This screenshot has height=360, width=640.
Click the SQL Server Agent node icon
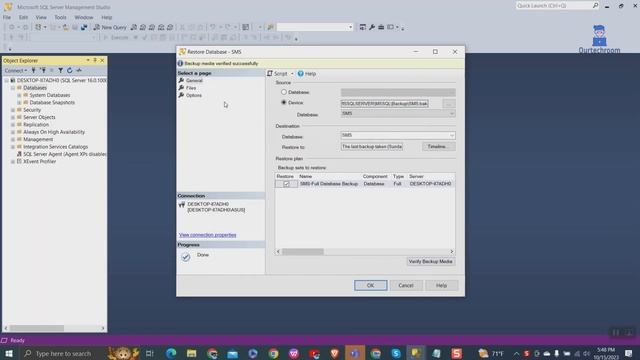coord(19,154)
